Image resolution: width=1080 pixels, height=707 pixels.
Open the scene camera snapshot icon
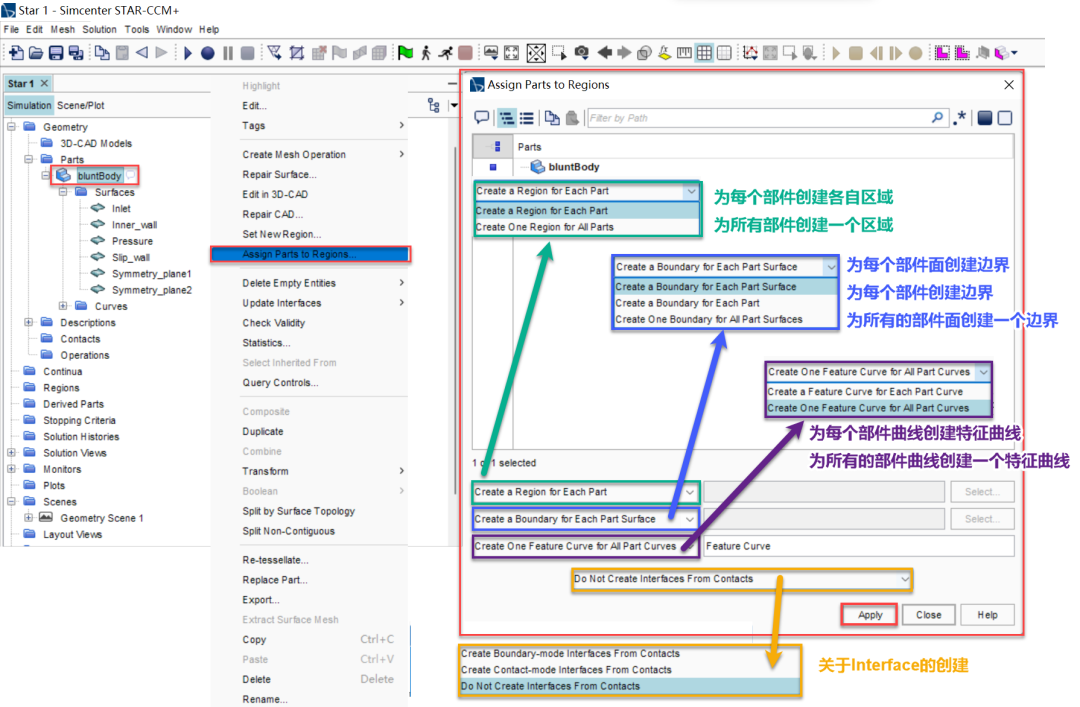[582, 52]
